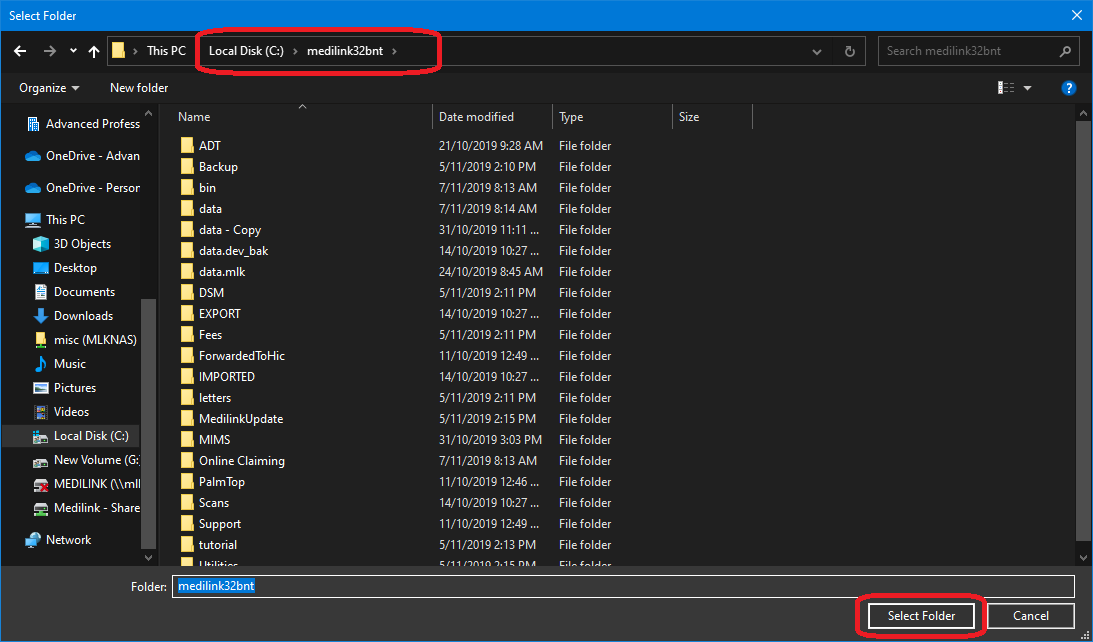This screenshot has width=1093, height=642.
Task: Select the Support folder
Action: coord(220,523)
